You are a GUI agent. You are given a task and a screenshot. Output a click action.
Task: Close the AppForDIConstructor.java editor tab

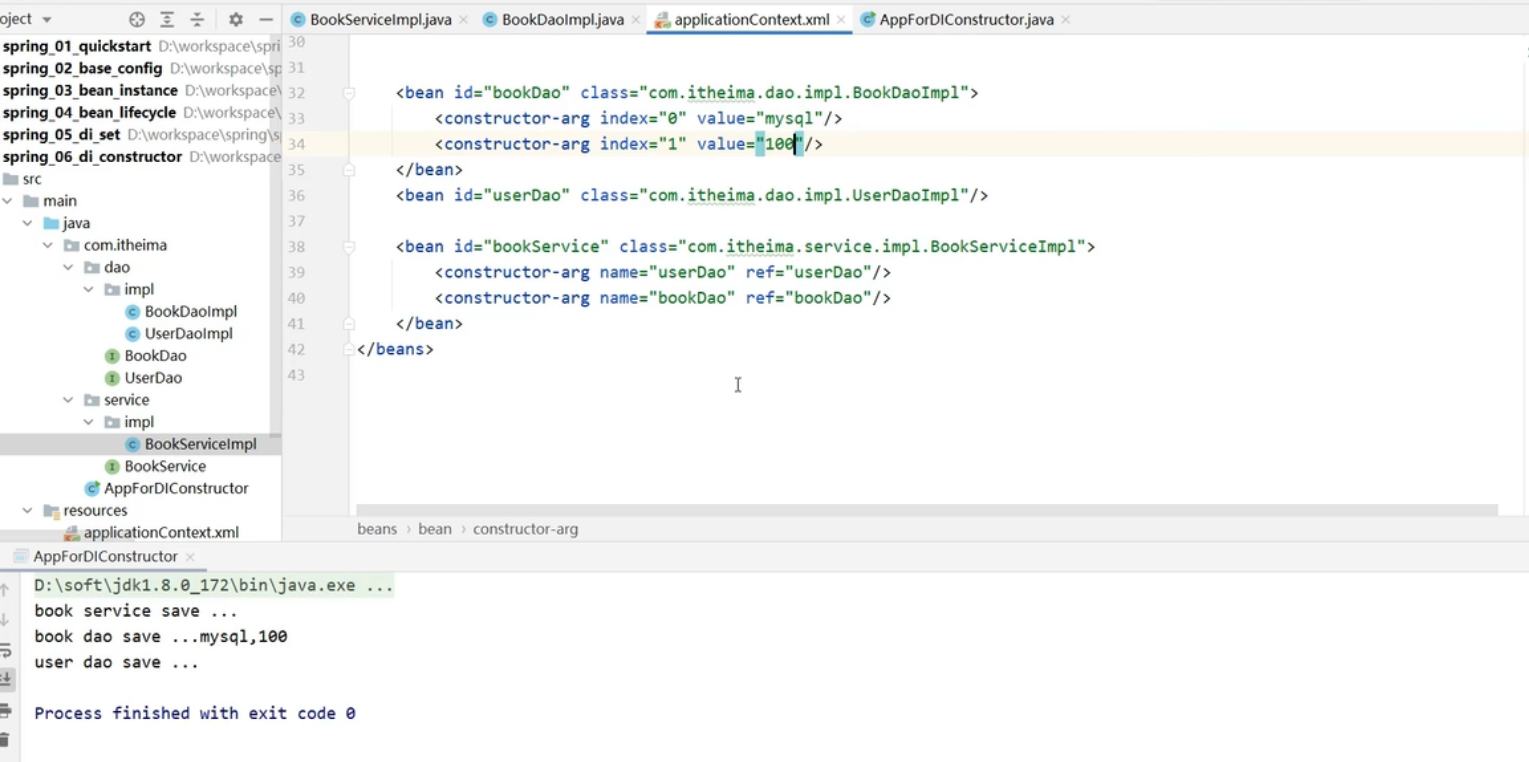tap(1065, 20)
